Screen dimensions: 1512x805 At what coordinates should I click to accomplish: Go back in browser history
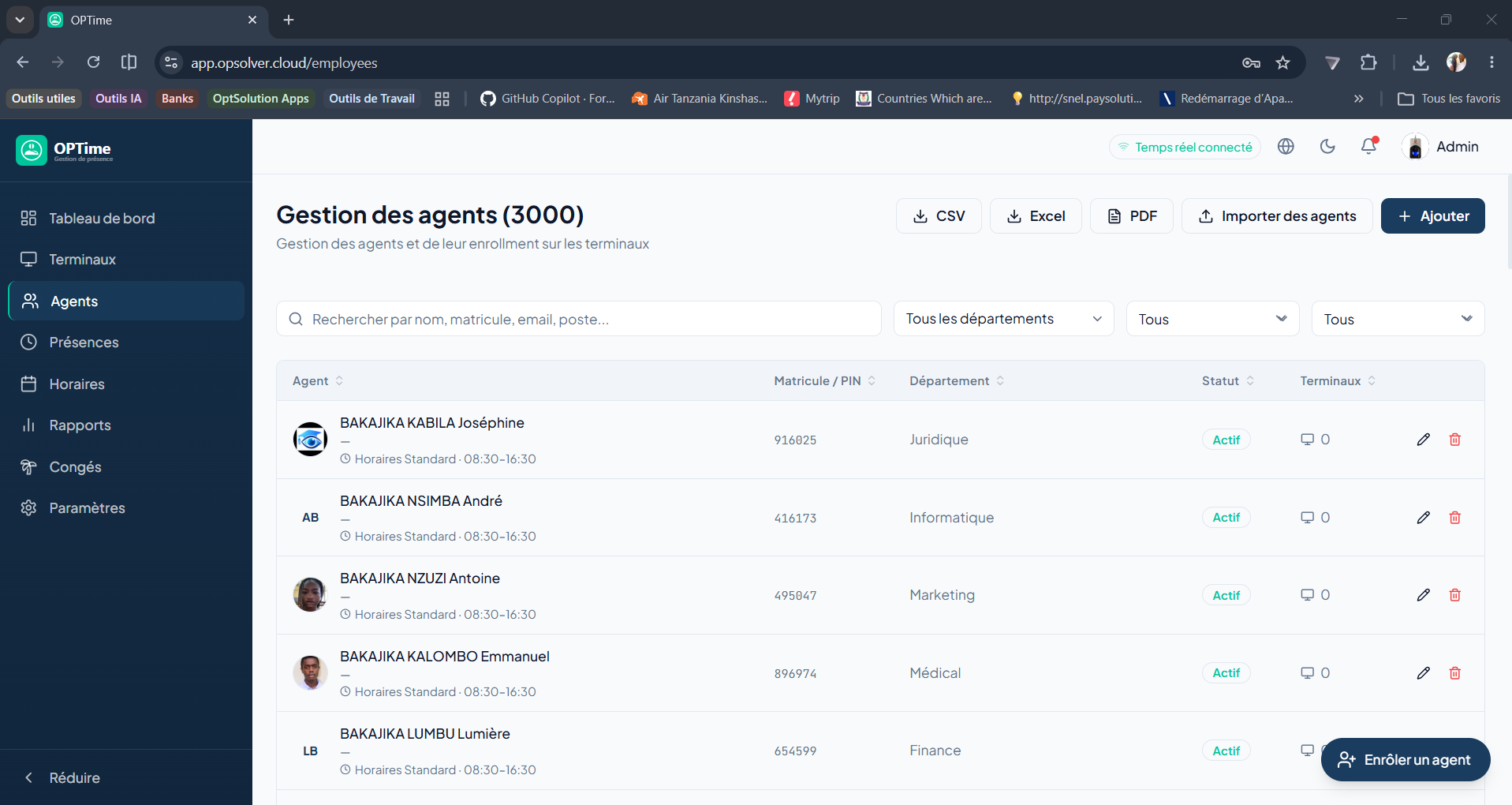click(23, 62)
